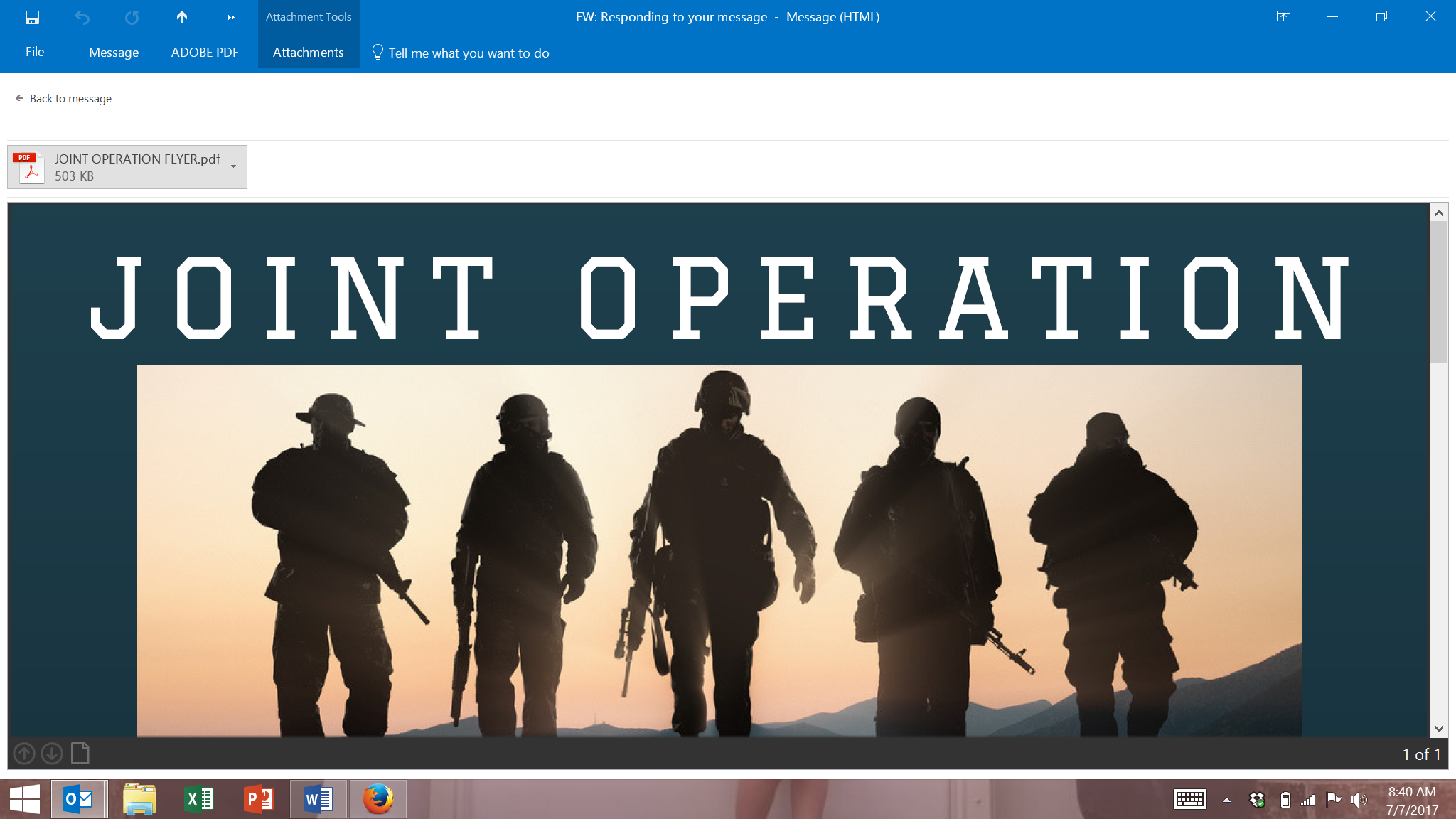Image resolution: width=1456 pixels, height=819 pixels.
Task: Open Outlook from the taskbar
Action: (x=78, y=799)
